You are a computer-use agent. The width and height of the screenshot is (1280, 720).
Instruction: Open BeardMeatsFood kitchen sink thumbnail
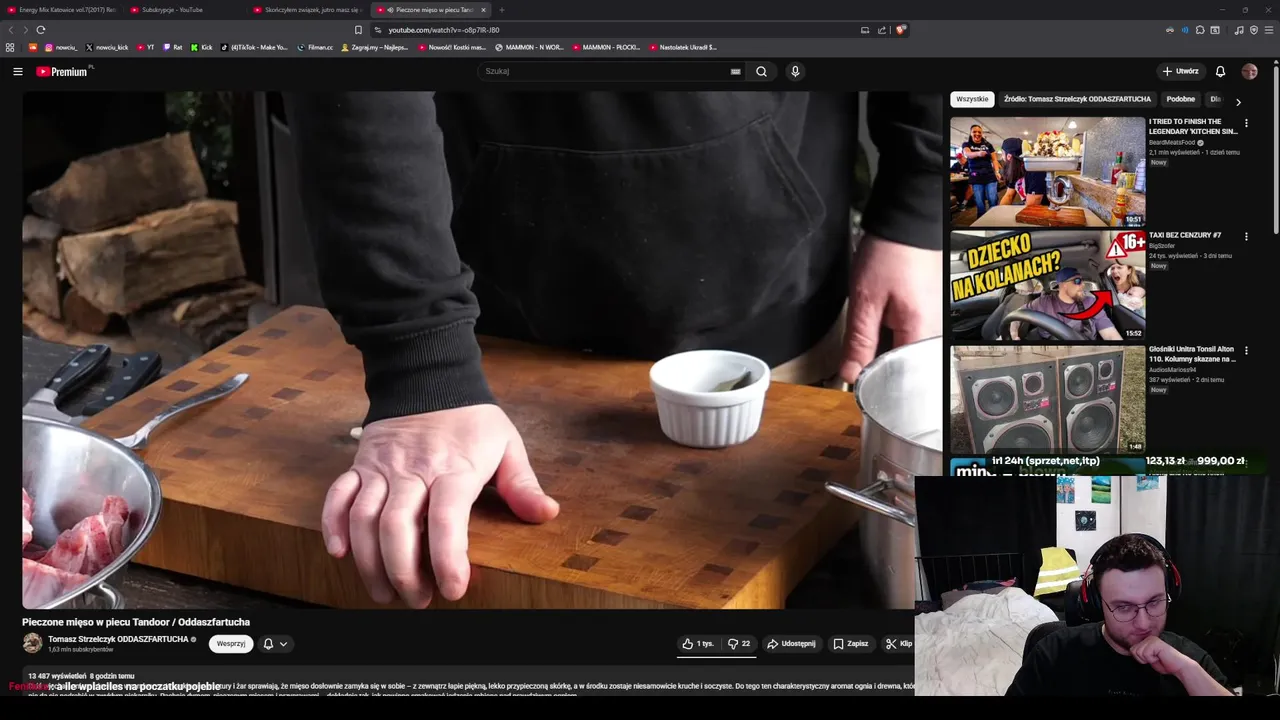click(x=1047, y=171)
